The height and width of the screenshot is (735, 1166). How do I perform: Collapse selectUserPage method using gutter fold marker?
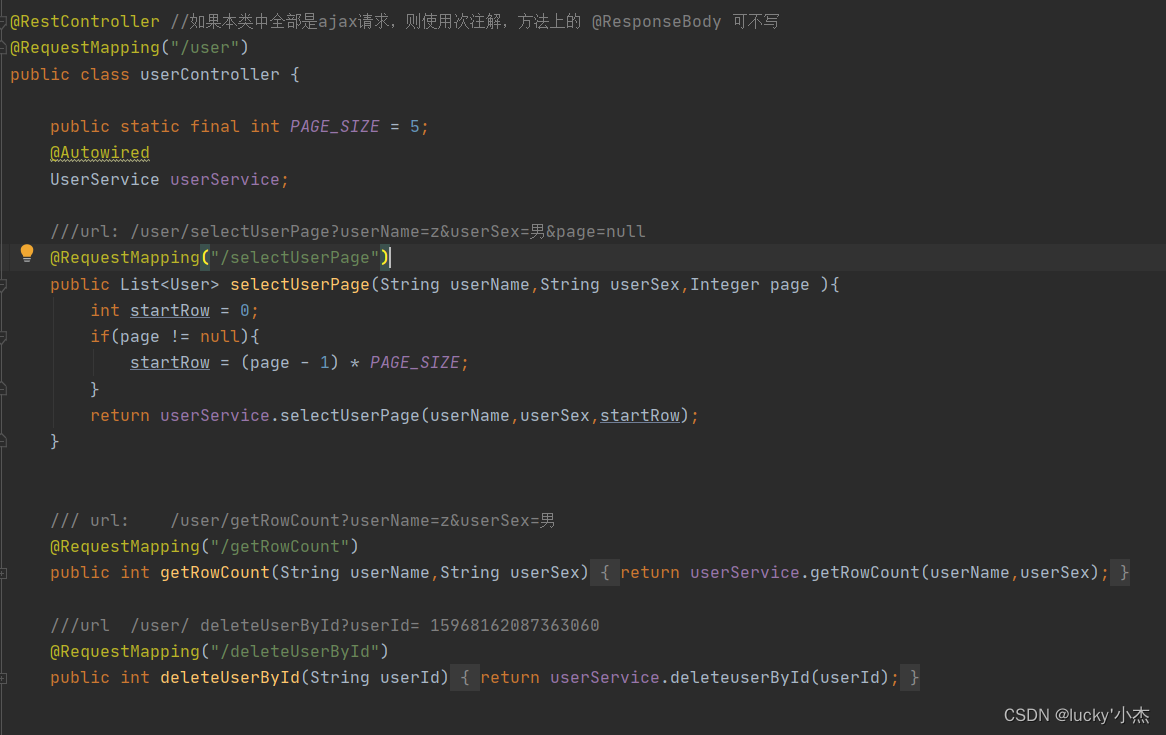pos(3,285)
